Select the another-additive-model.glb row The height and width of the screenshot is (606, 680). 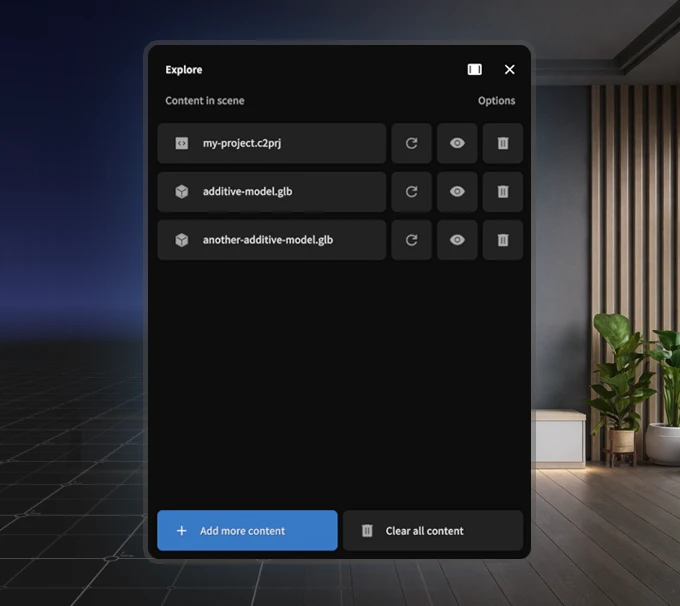click(x=271, y=240)
